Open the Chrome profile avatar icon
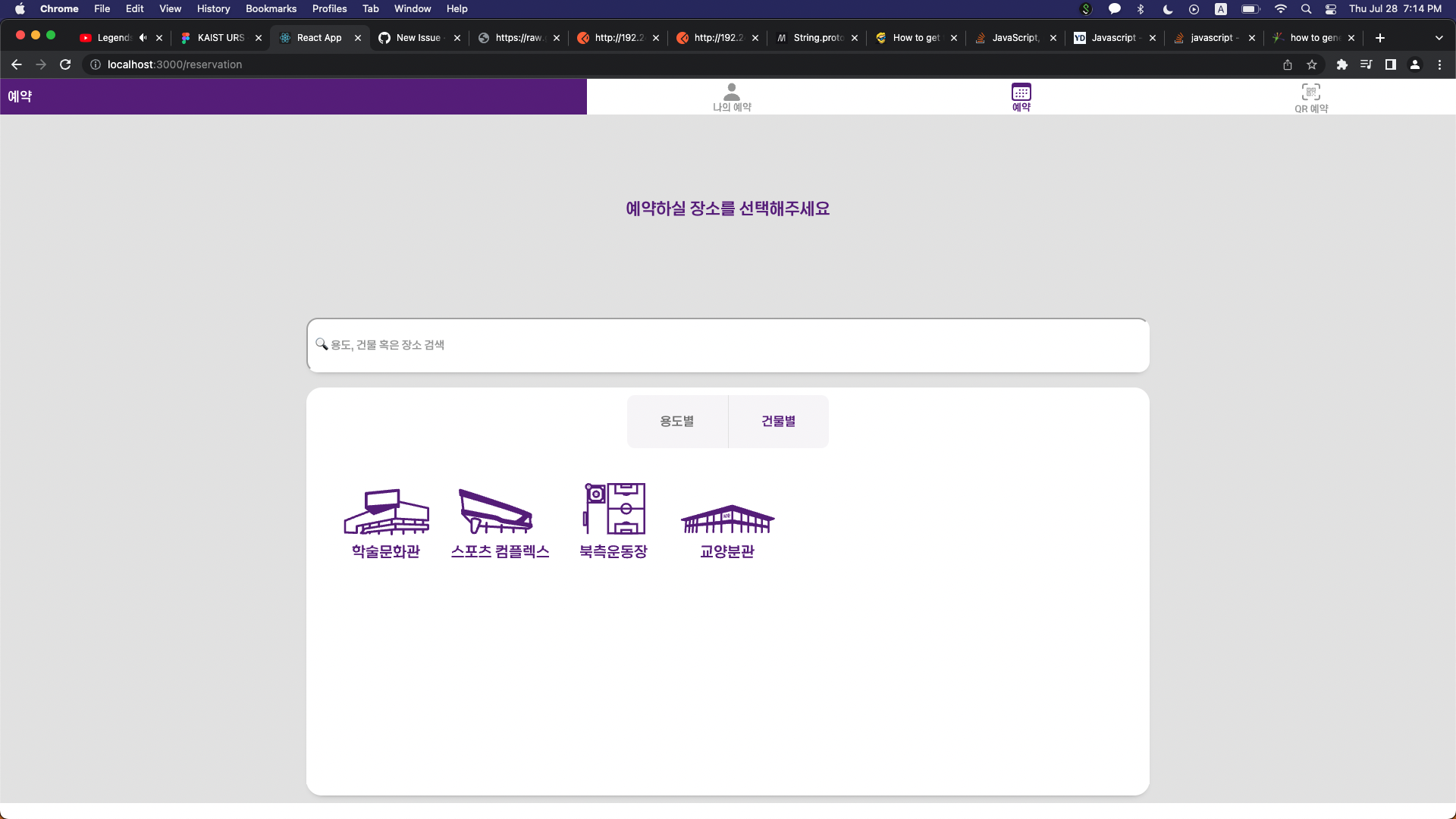 (x=1415, y=64)
